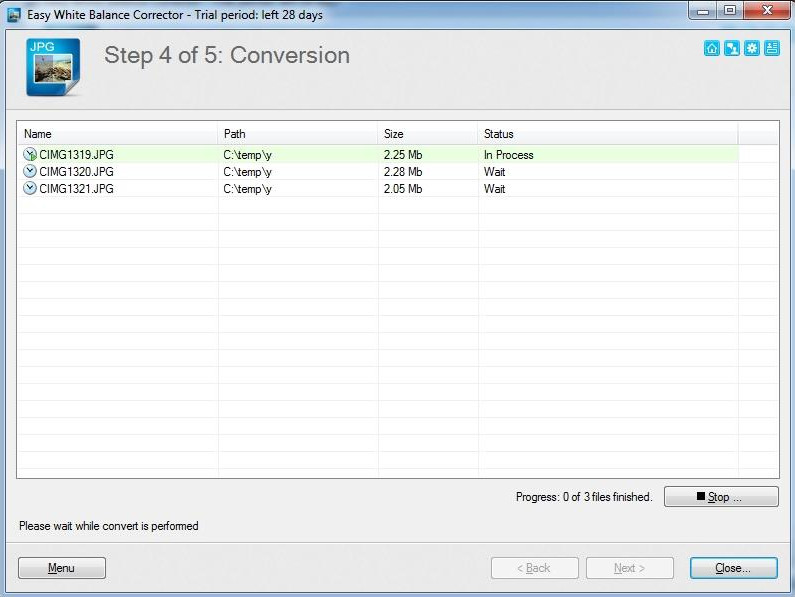Image resolution: width=795 pixels, height=597 pixels.
Task: Open the registration card icon
Action: tap(772, 49)
